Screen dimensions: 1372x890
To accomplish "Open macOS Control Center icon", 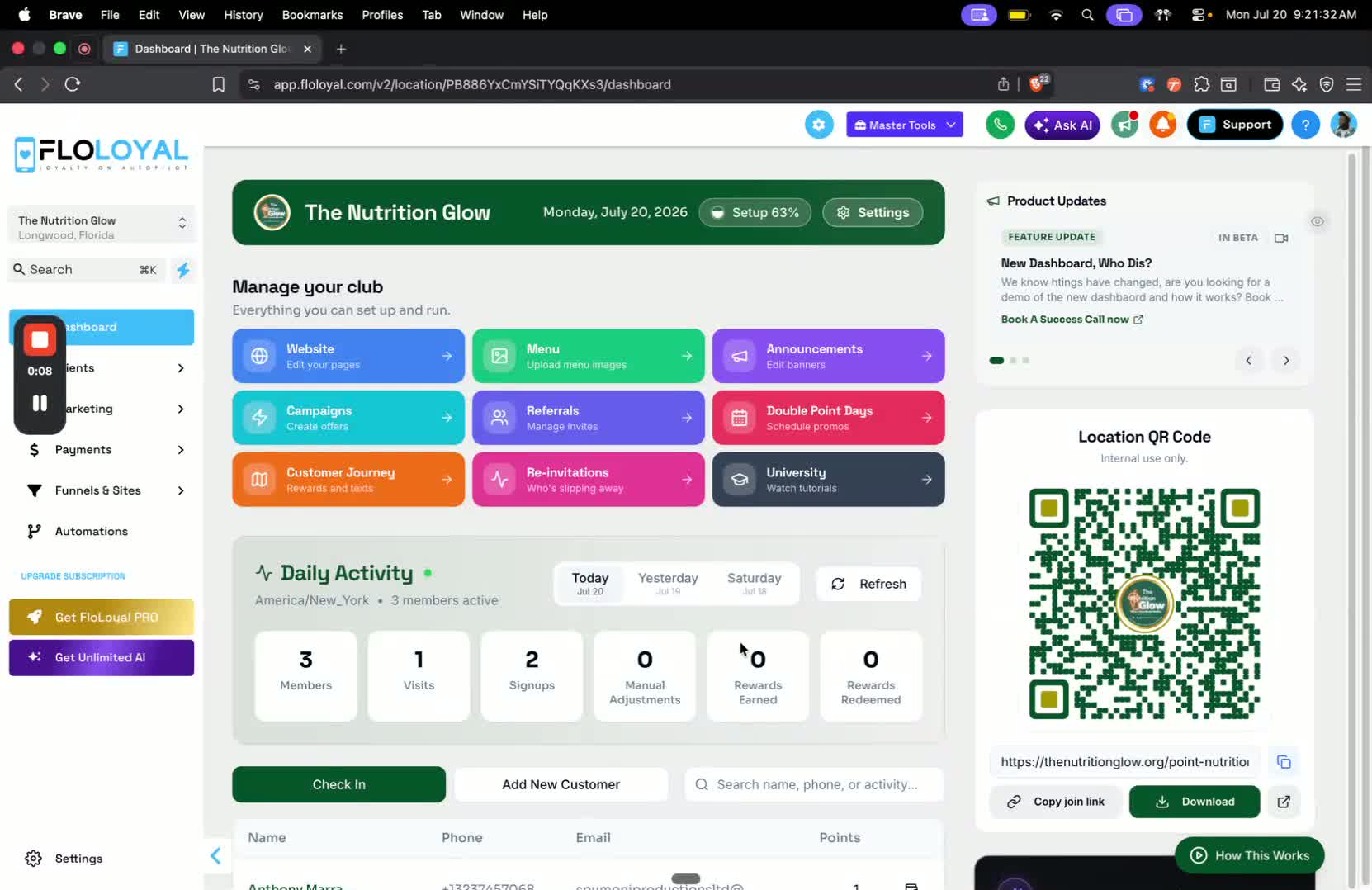I will pyautogui.click(x=1200, y=15).
